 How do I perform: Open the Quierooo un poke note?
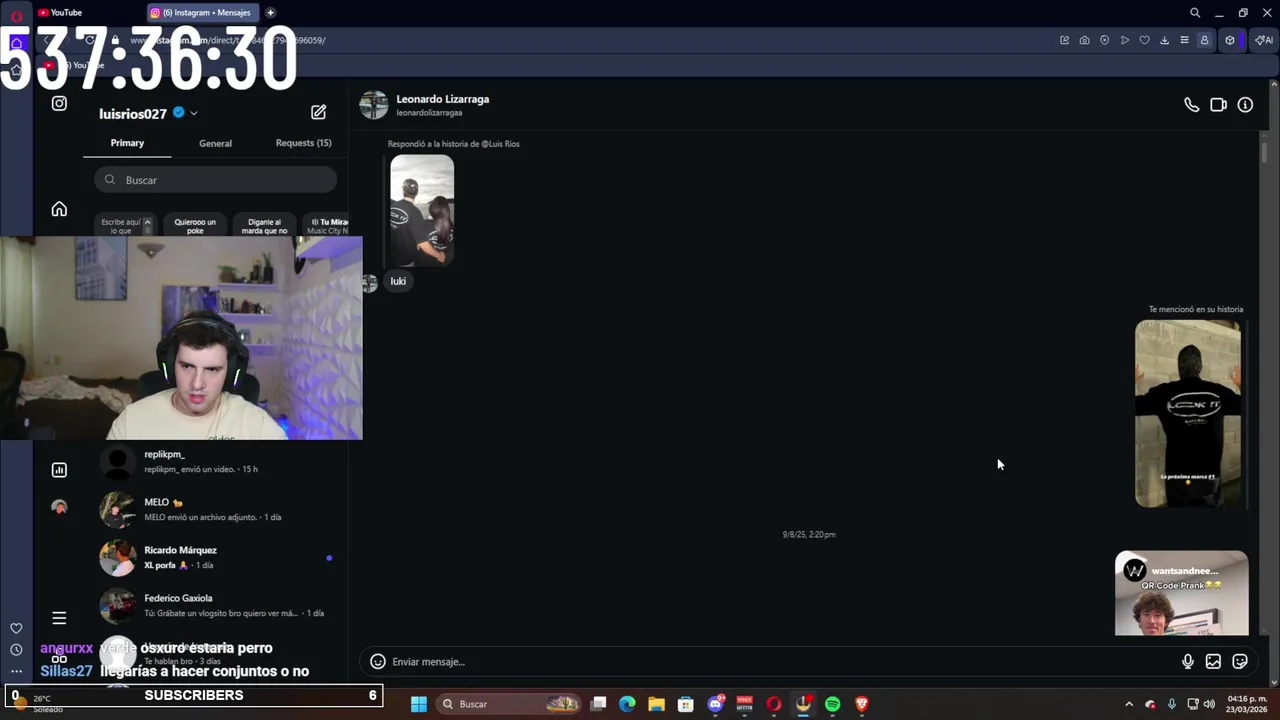195,226
